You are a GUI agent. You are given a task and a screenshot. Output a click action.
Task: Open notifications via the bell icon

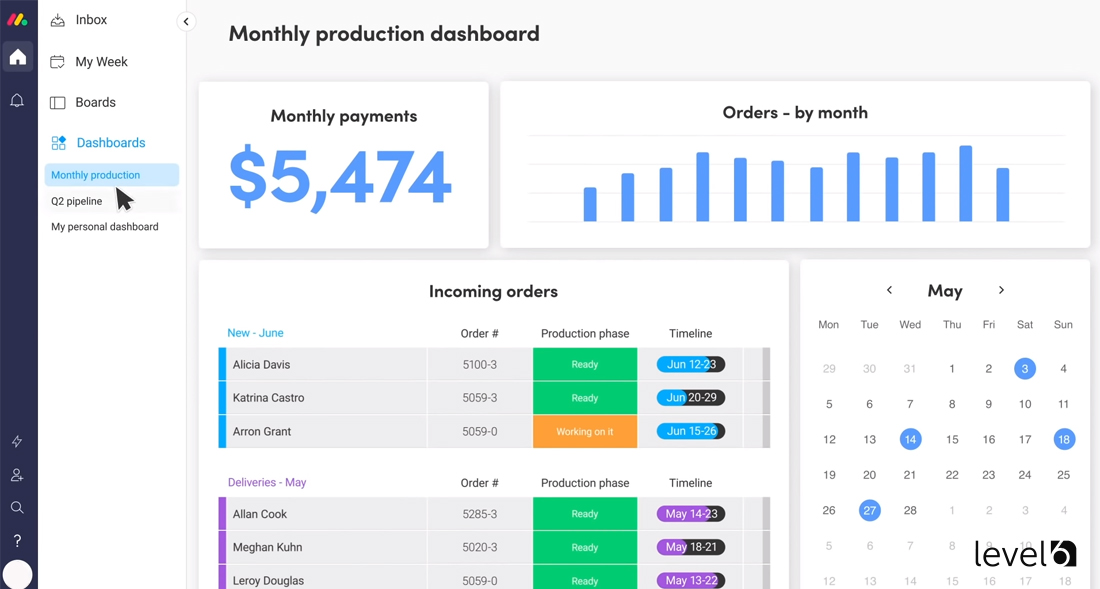(17, 100)
